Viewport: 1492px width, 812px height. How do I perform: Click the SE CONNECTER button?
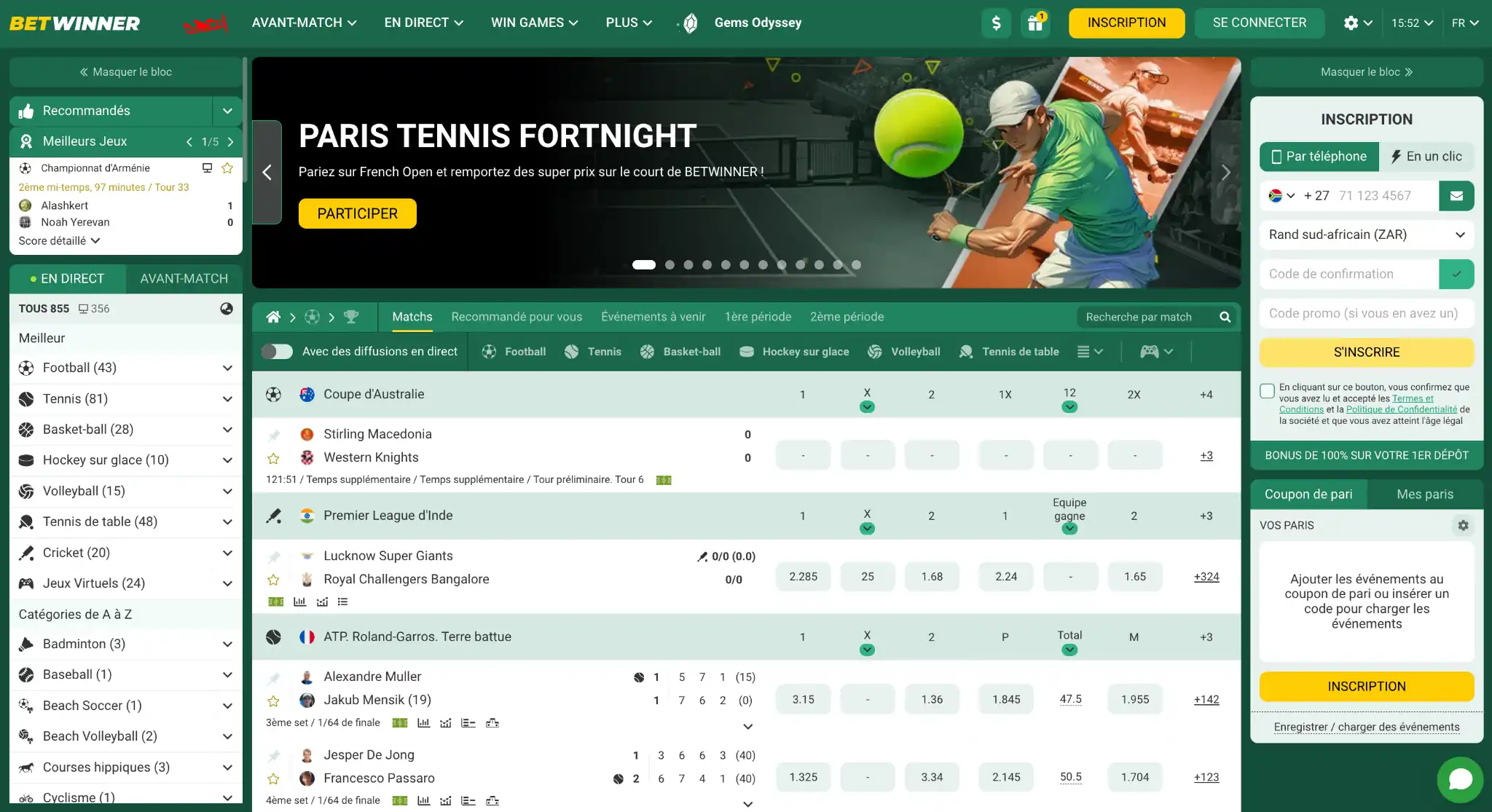[x=1260, y=23]
